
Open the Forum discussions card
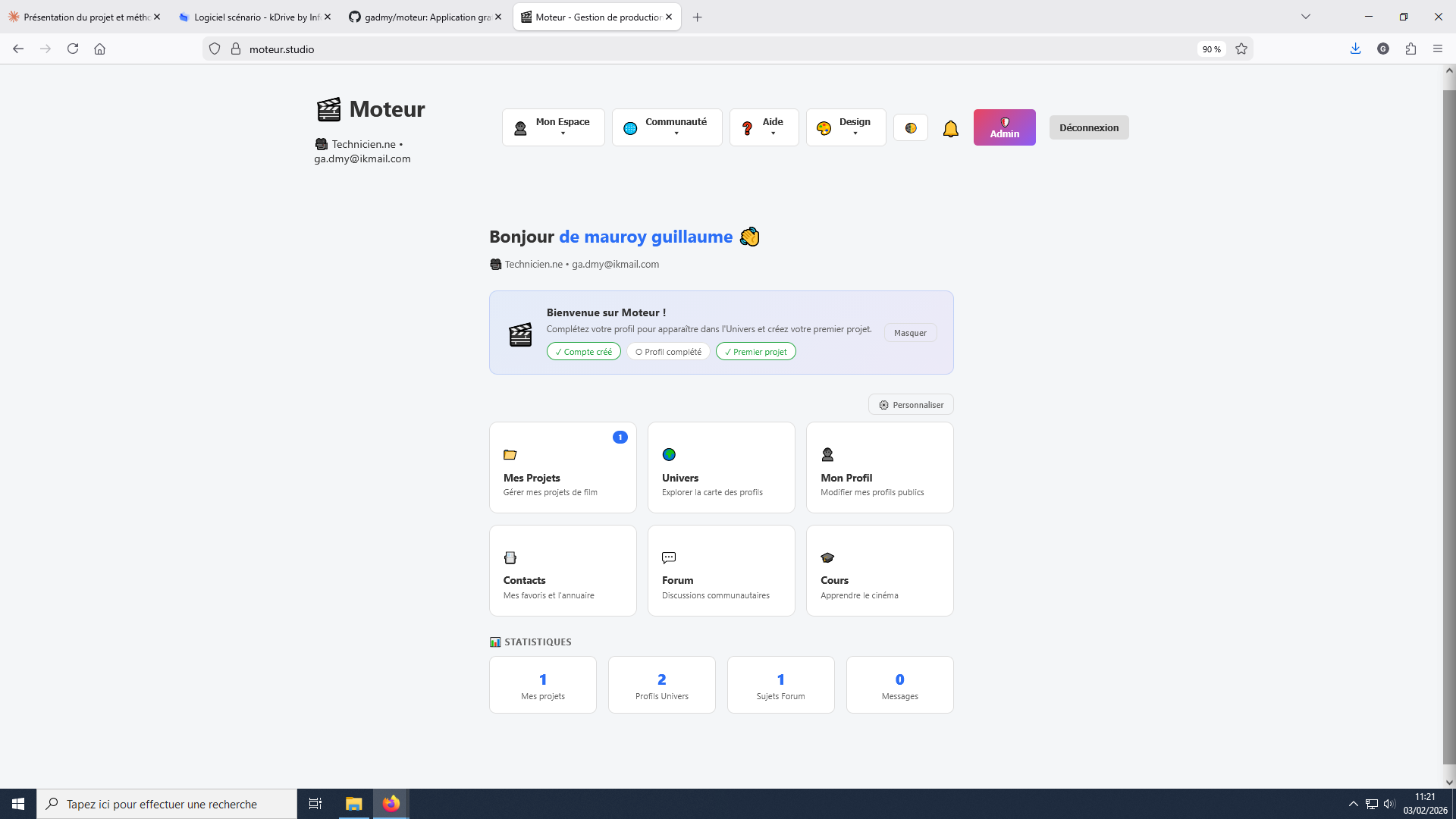tap(721, 570)
